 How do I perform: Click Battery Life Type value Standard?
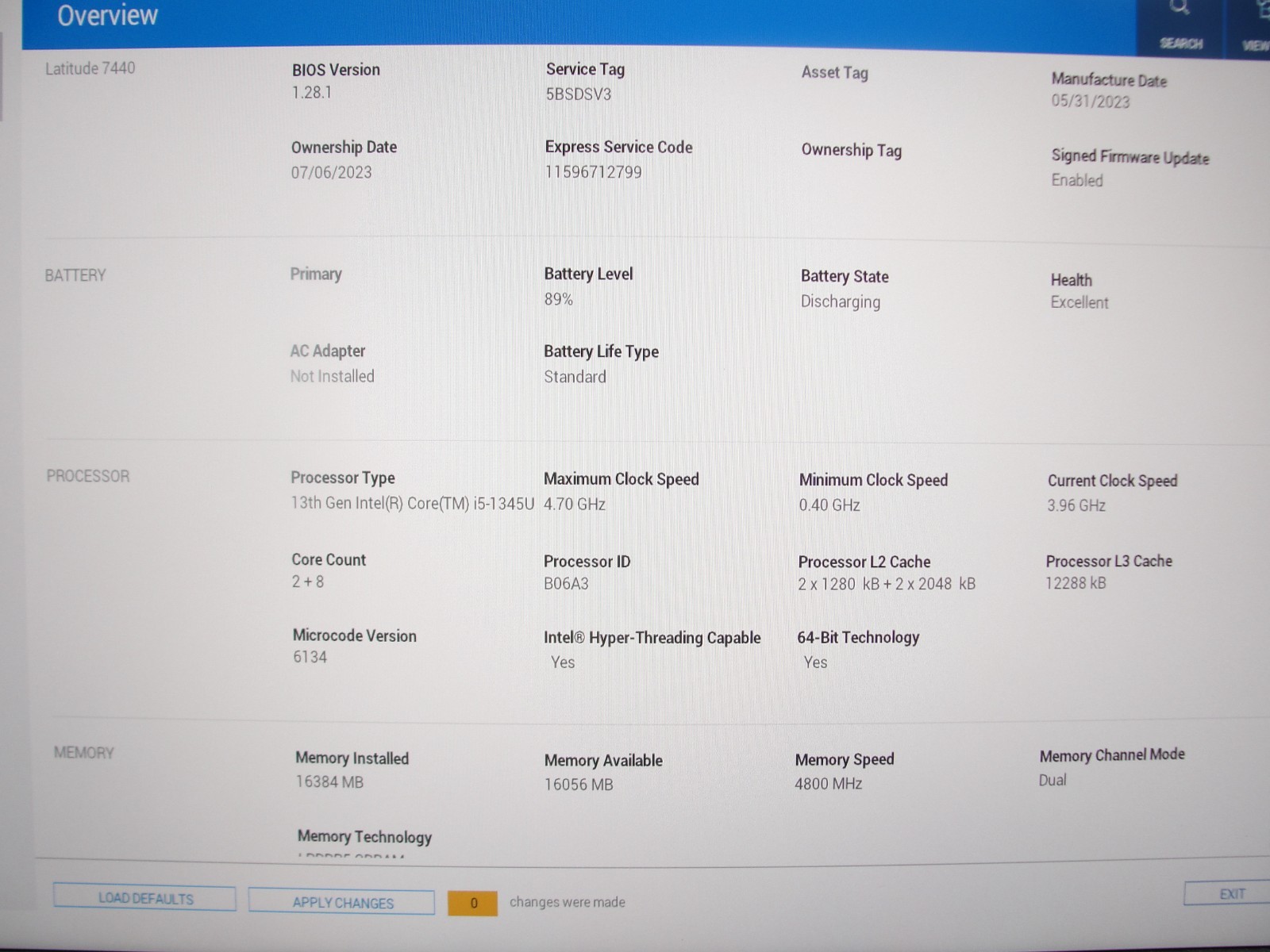point(575,377)
